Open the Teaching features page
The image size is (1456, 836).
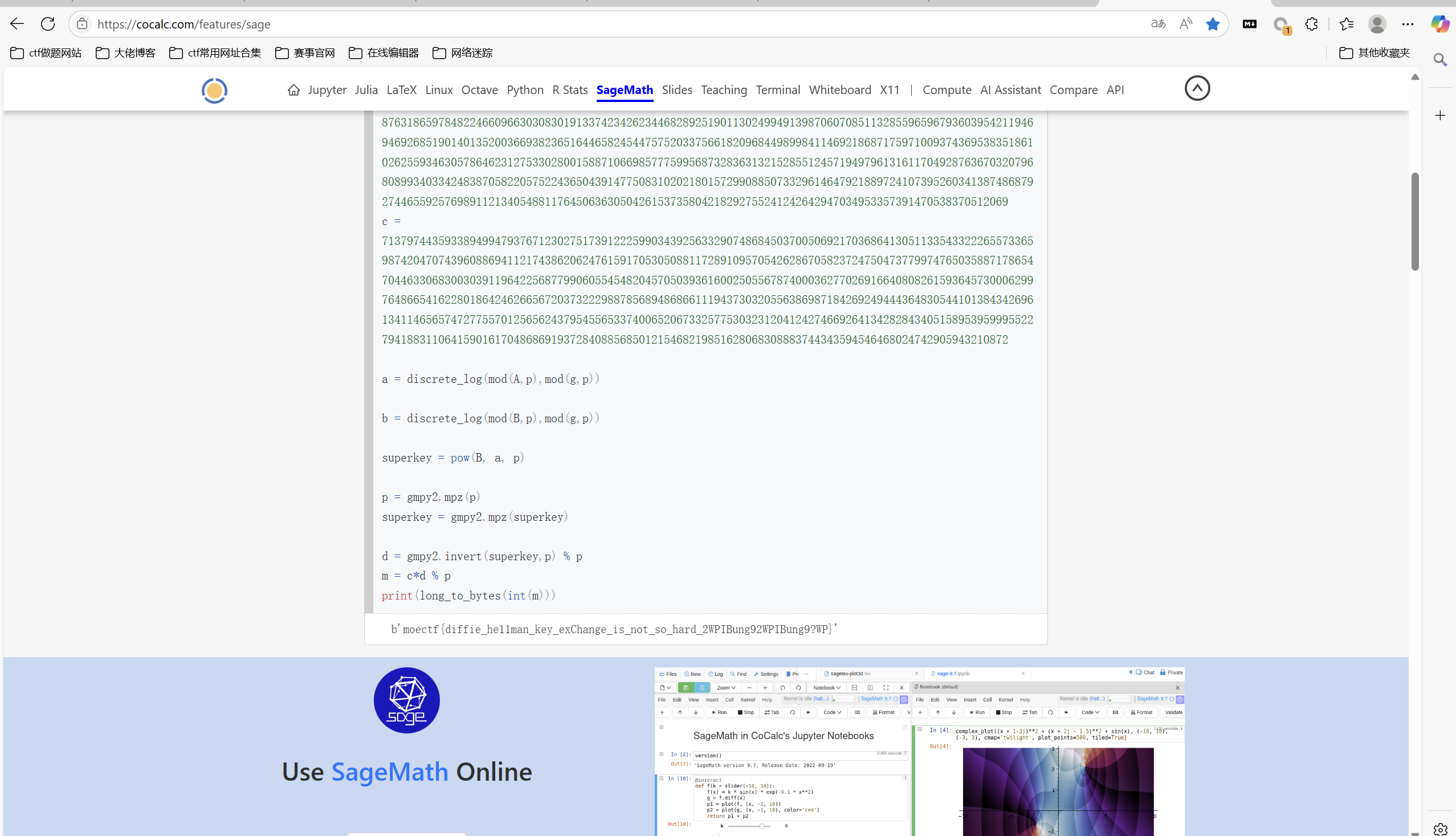tap(724, 90)
